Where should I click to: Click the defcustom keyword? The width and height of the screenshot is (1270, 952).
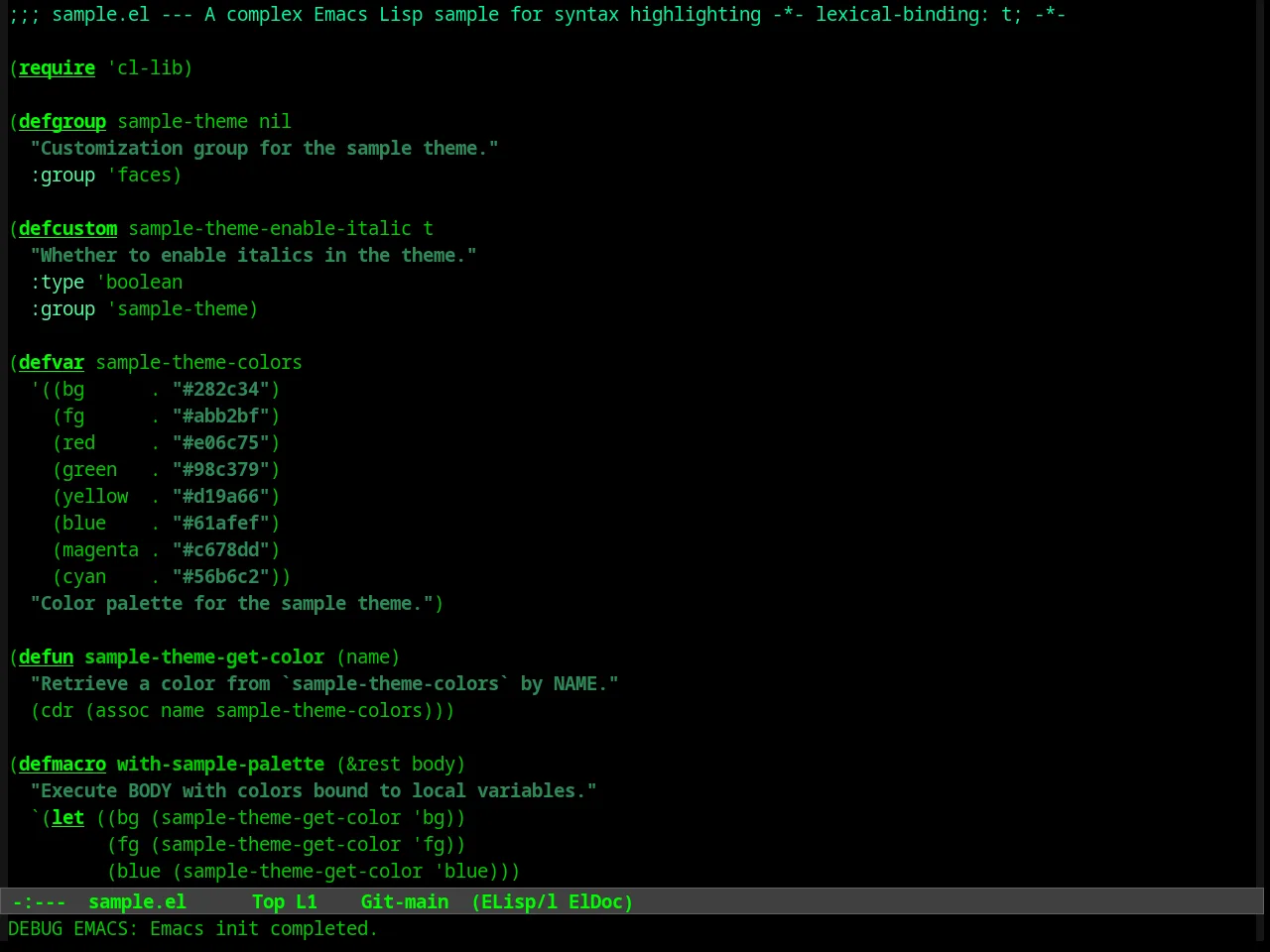[x=67, y=228]
